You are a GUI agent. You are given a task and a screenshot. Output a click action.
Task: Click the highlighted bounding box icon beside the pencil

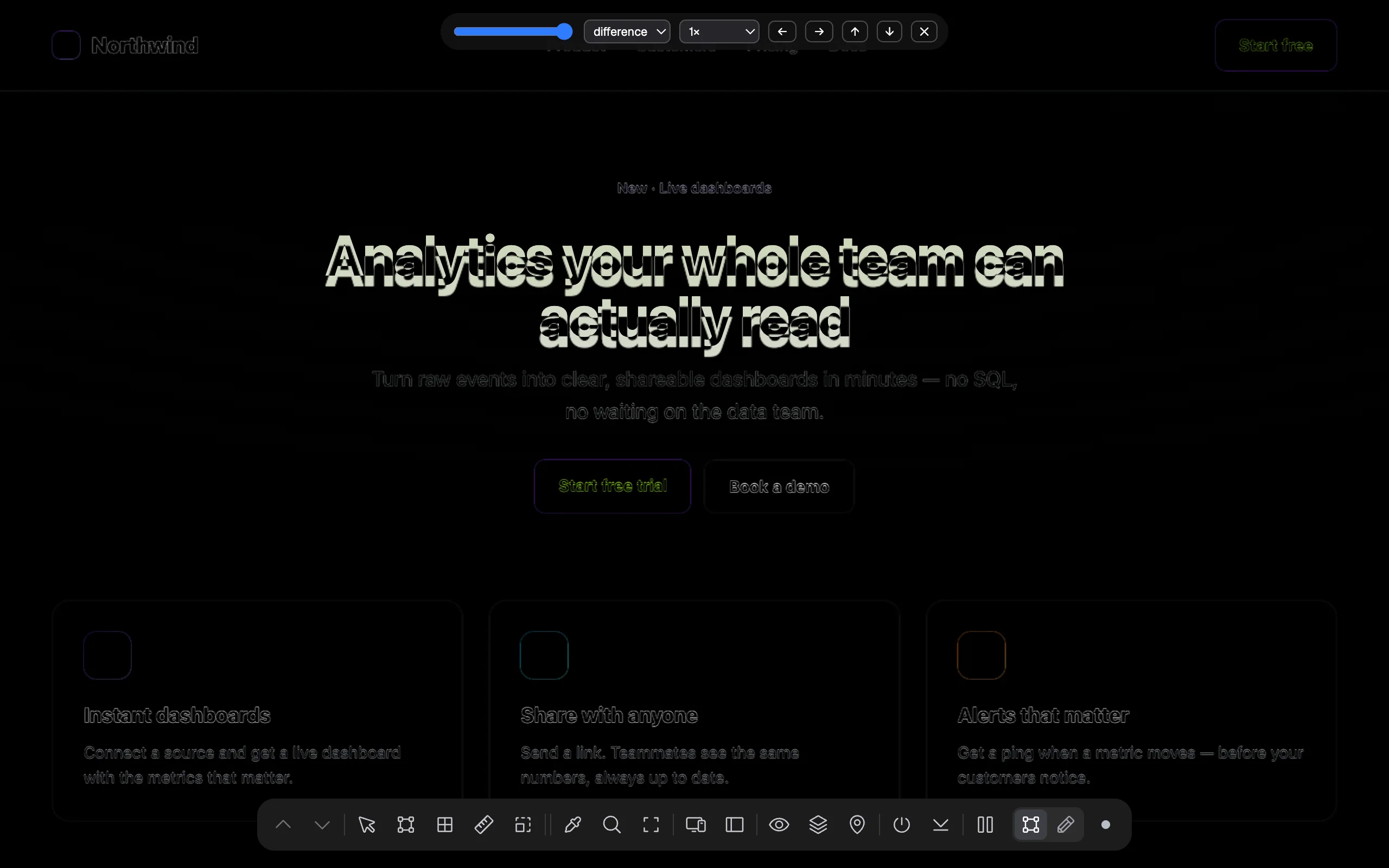[x=1031, y=825]
